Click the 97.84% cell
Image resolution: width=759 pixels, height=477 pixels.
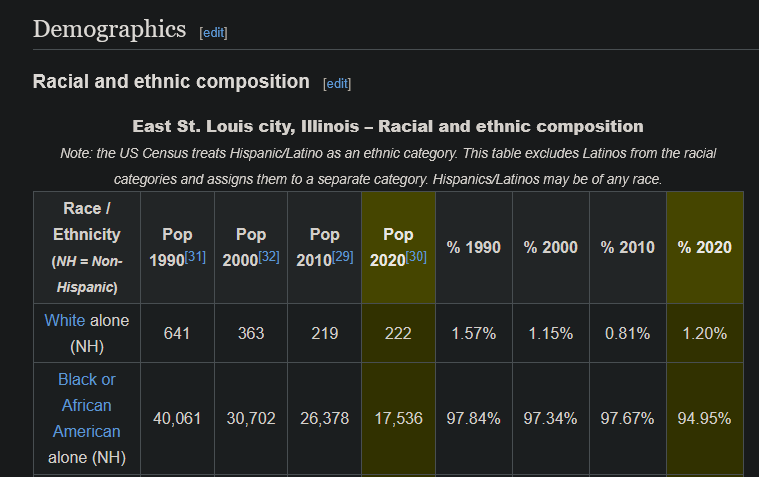(x=474, y=418)
